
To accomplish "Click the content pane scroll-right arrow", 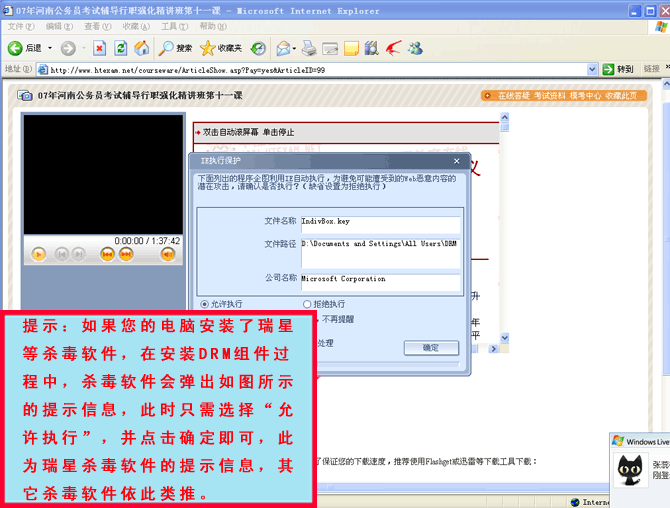I will [493, 349].
